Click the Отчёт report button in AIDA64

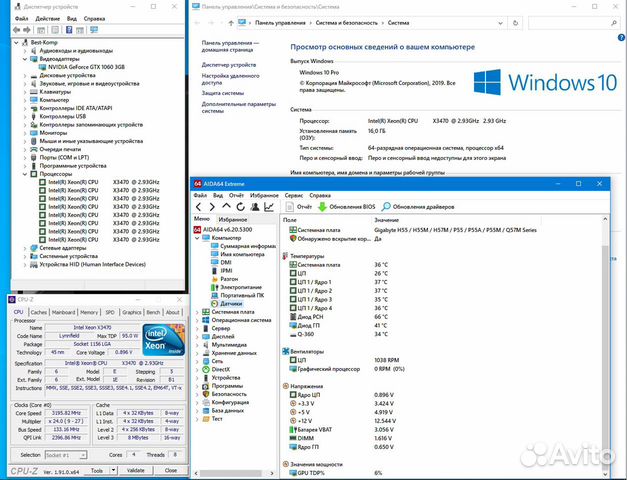tap(299, 207)
